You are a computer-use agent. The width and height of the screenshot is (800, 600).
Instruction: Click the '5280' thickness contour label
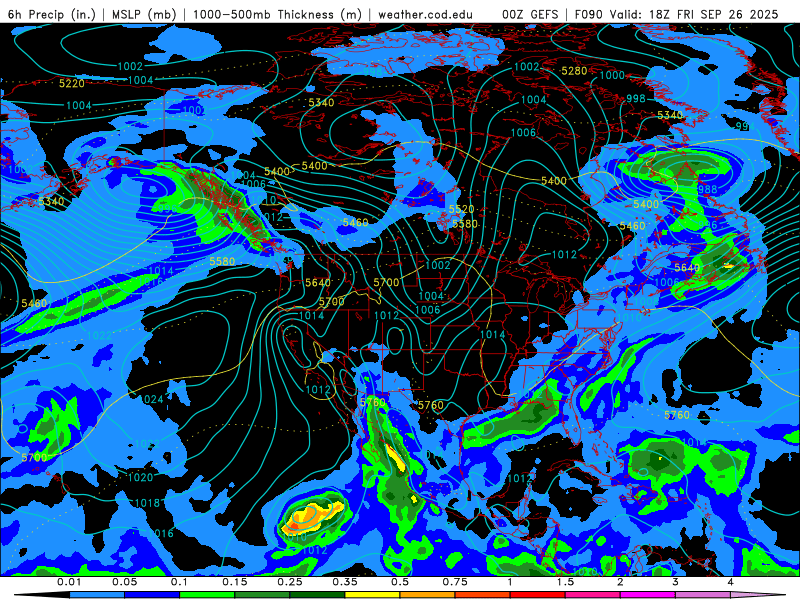coord(574,71)
